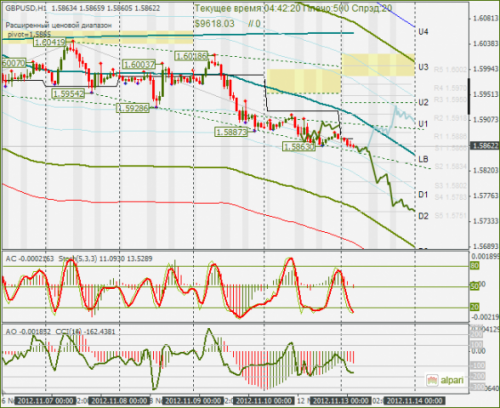This screenshot has height=408, width=500.
Task: Click the 1.58873 low price label
Action: coord(232,132)
